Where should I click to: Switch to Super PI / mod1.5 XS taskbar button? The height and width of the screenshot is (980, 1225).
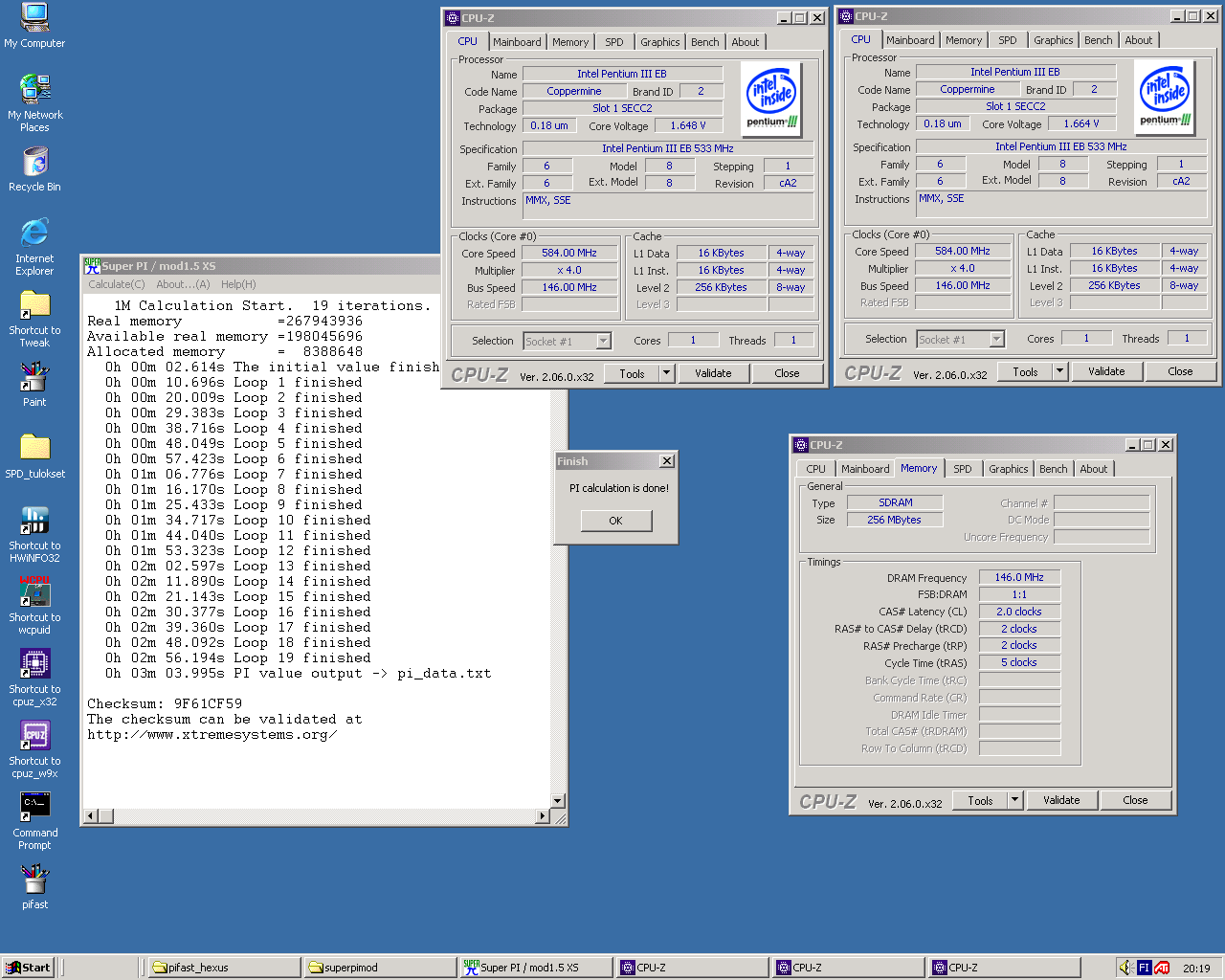tap(537, 968)
